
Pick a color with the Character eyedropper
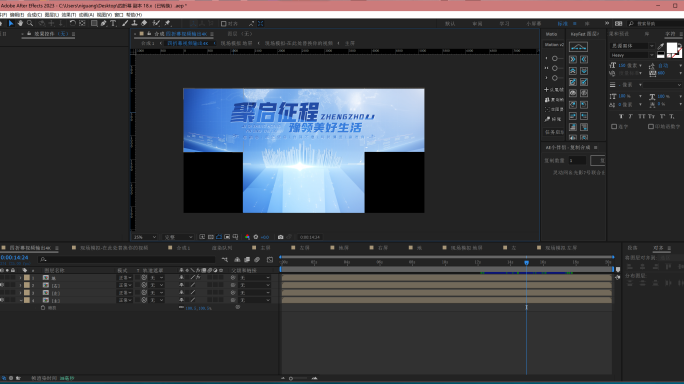tap(661, 47)
